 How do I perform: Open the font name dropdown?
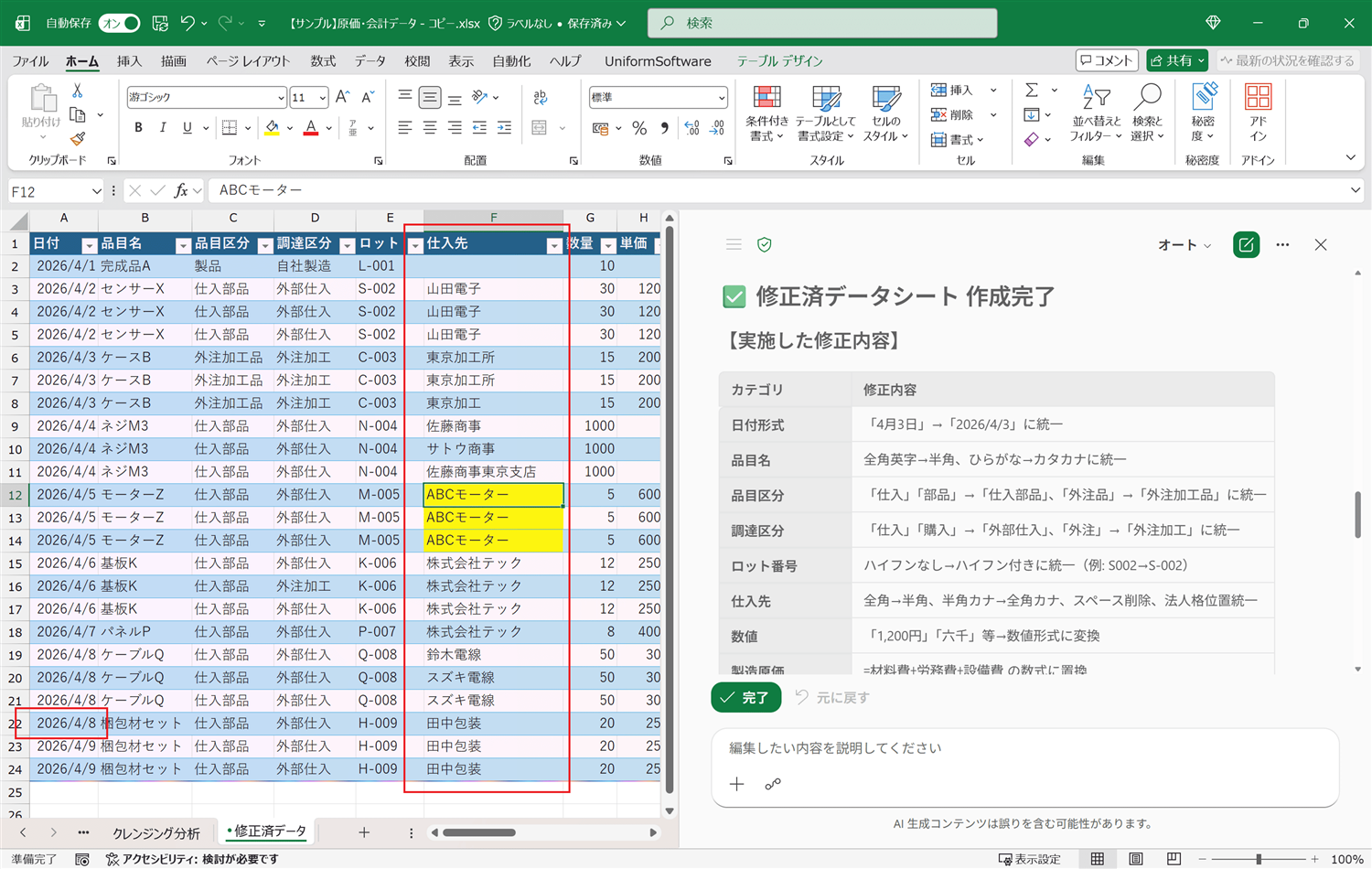click(281, 97)
